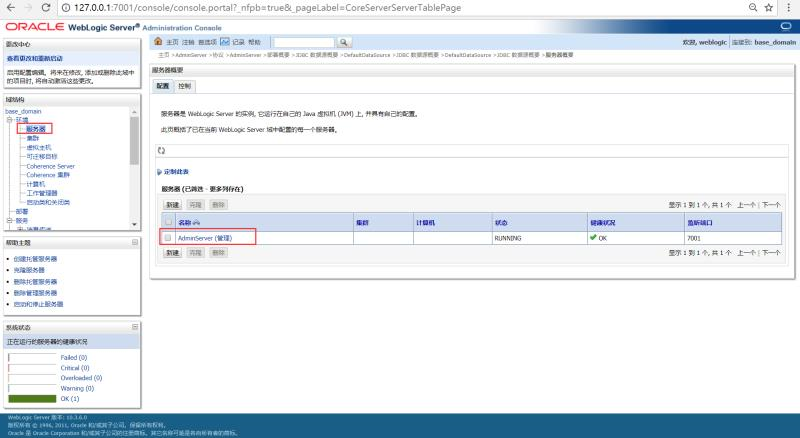The image size is (800, 438).
Task: Switch to the 控制 tab
Action: 185,86
